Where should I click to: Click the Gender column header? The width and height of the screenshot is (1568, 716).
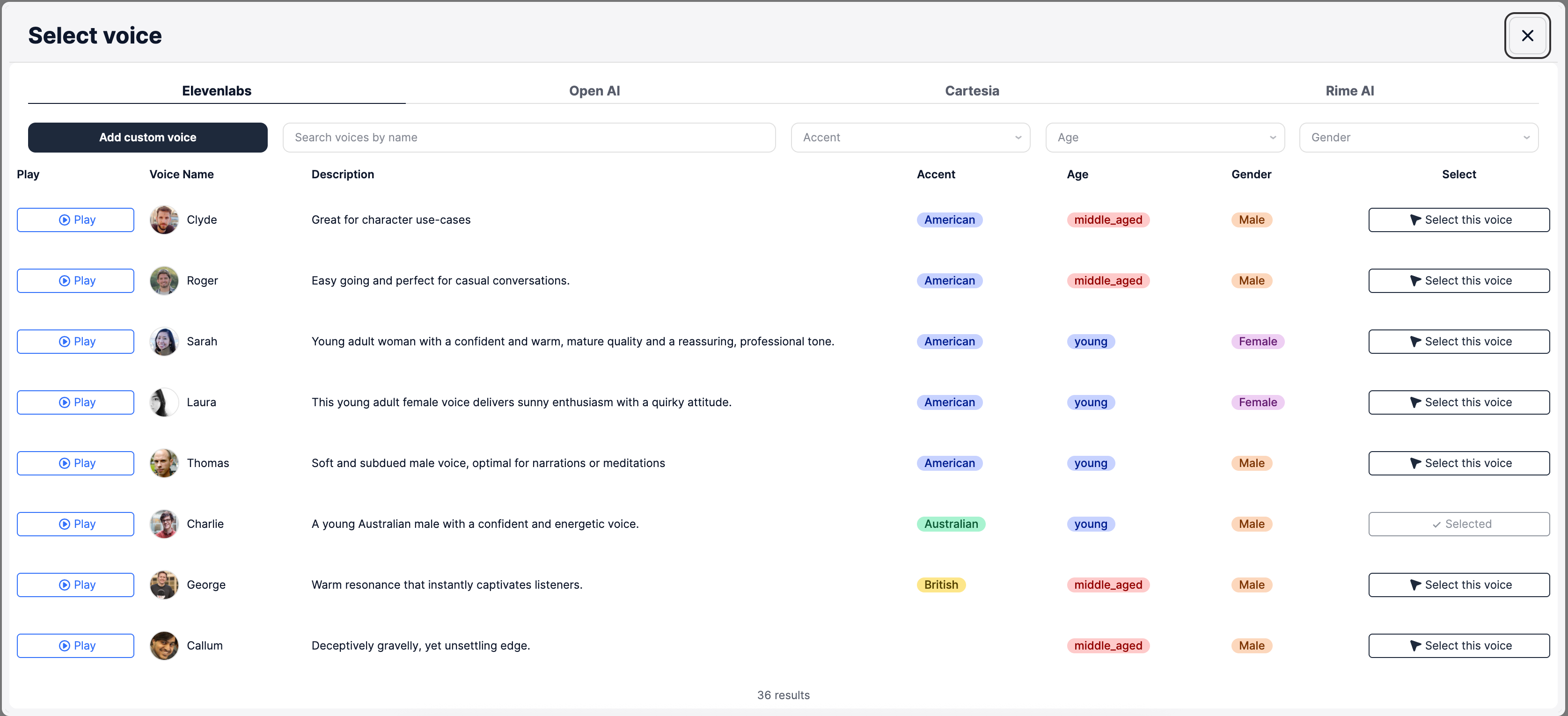1251,174
